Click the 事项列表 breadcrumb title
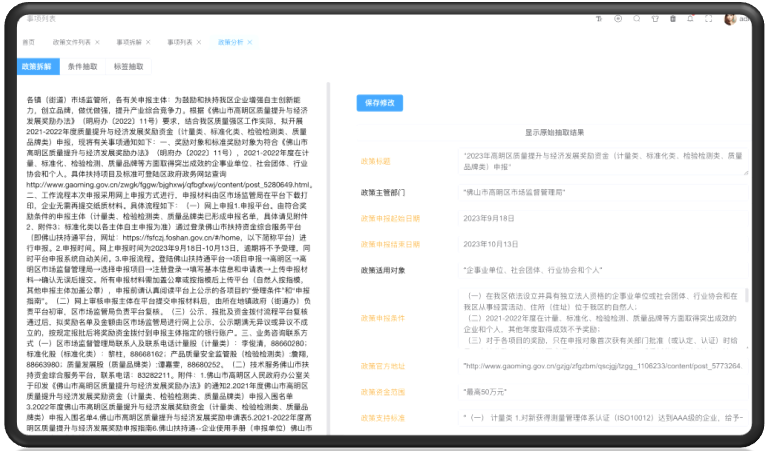769x451 pixels. 41,19
